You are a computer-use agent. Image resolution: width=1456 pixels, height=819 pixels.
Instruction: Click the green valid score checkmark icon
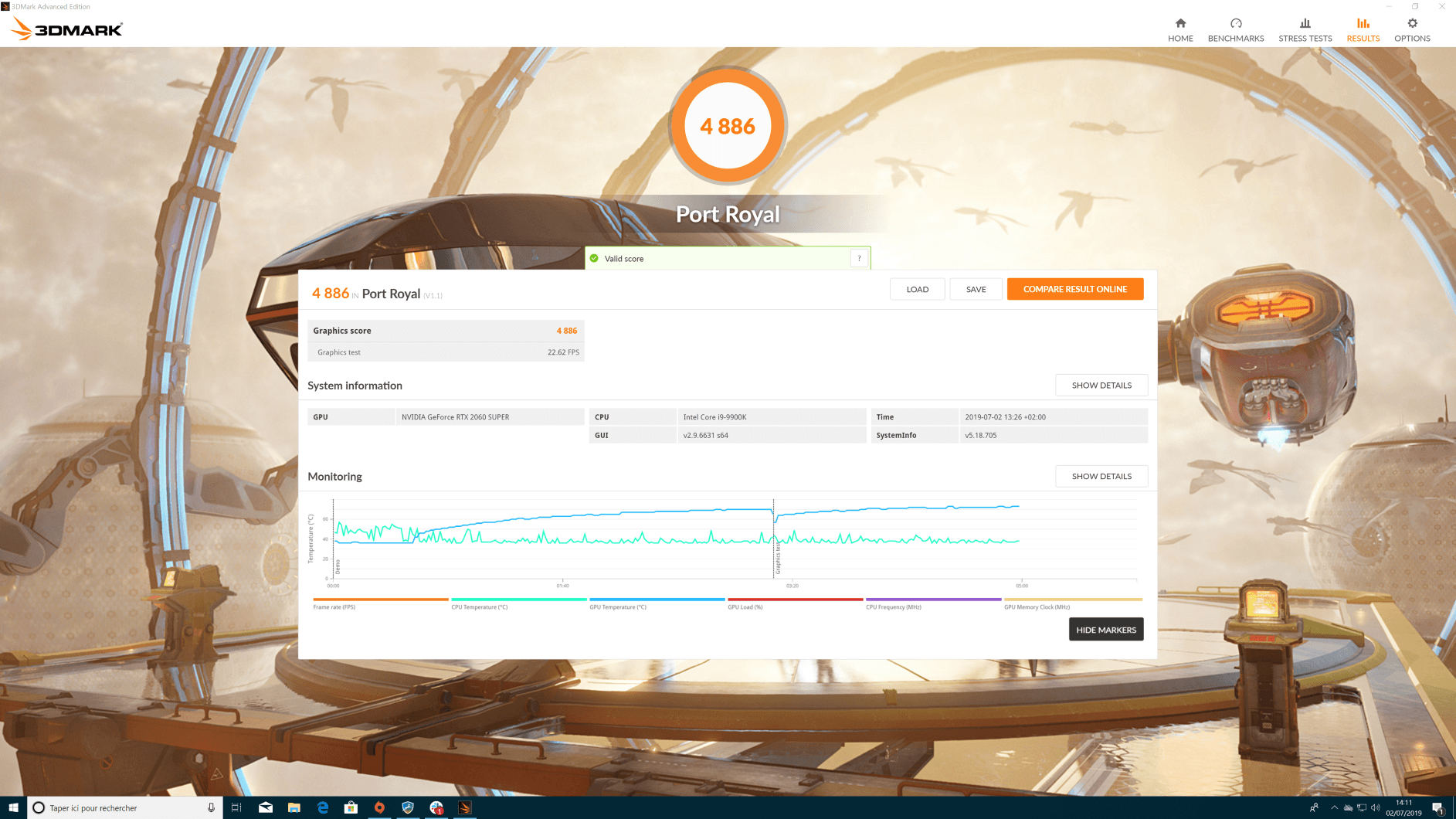click(594, 258)
